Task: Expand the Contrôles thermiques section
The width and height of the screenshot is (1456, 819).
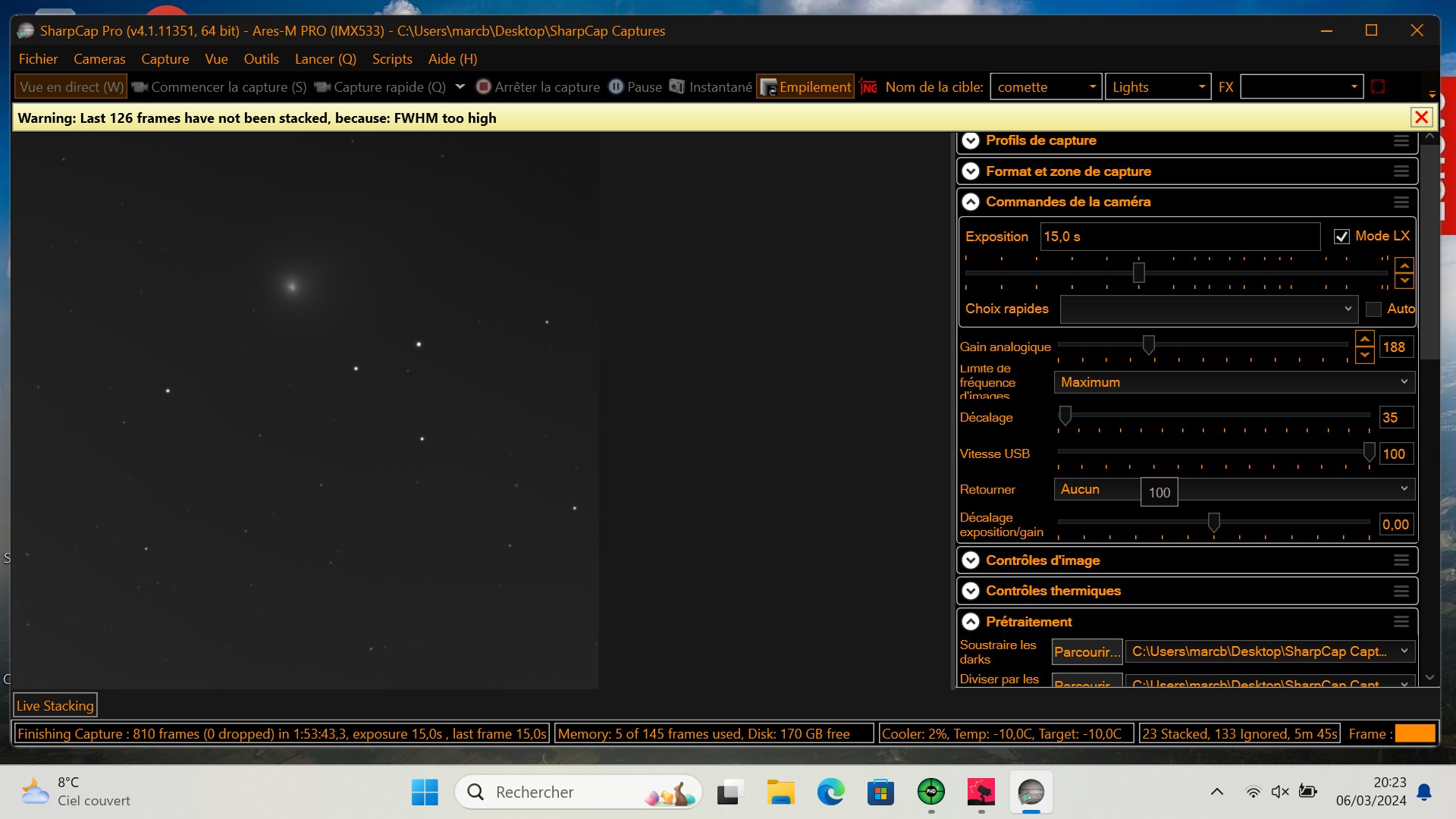Action: [x=971, y=591]
